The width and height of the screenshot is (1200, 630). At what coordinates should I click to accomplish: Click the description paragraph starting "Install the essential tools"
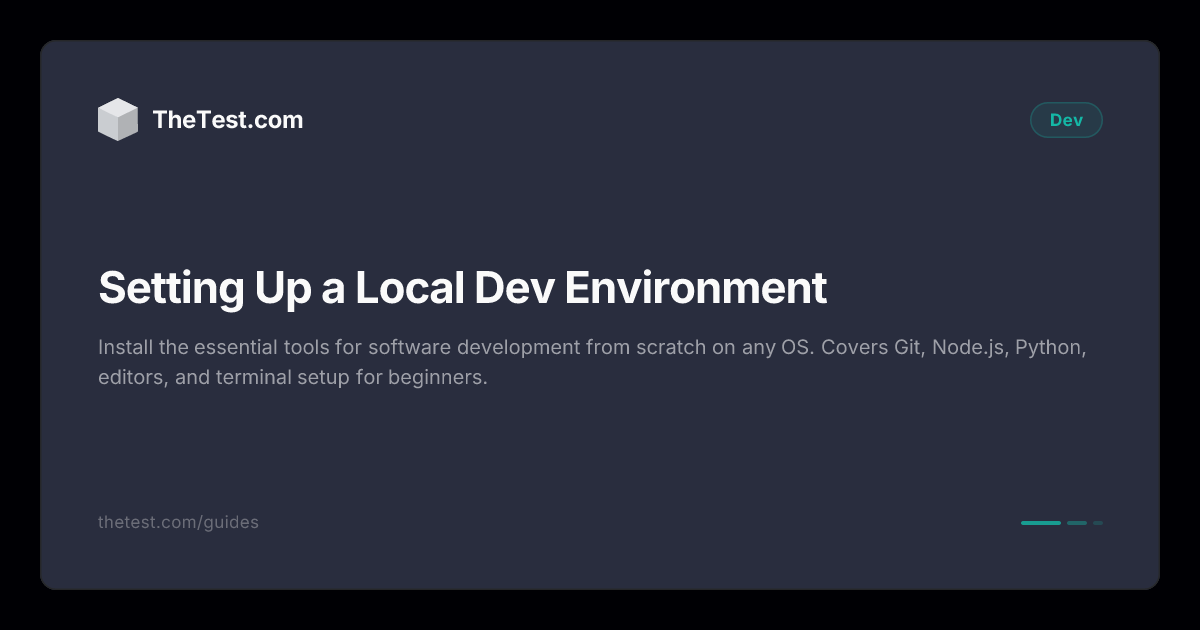[x=592, y=363]
